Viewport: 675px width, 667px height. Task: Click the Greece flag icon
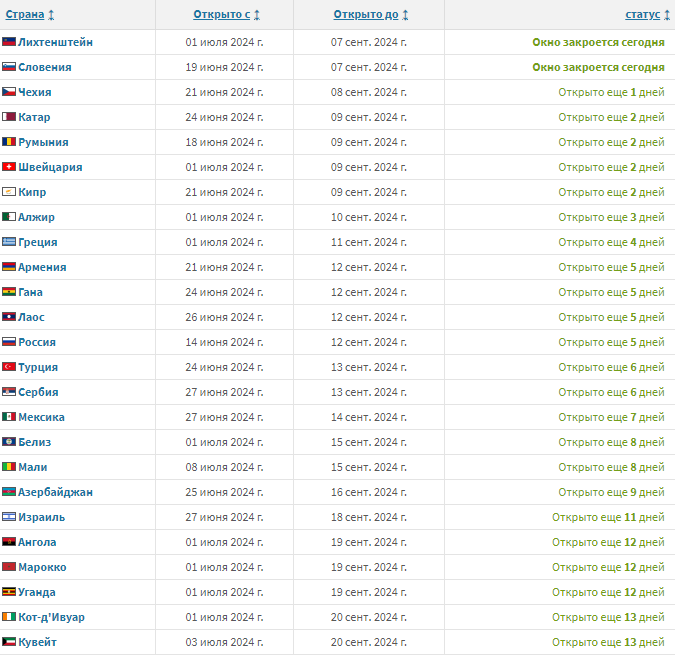(x=9, y=242)
